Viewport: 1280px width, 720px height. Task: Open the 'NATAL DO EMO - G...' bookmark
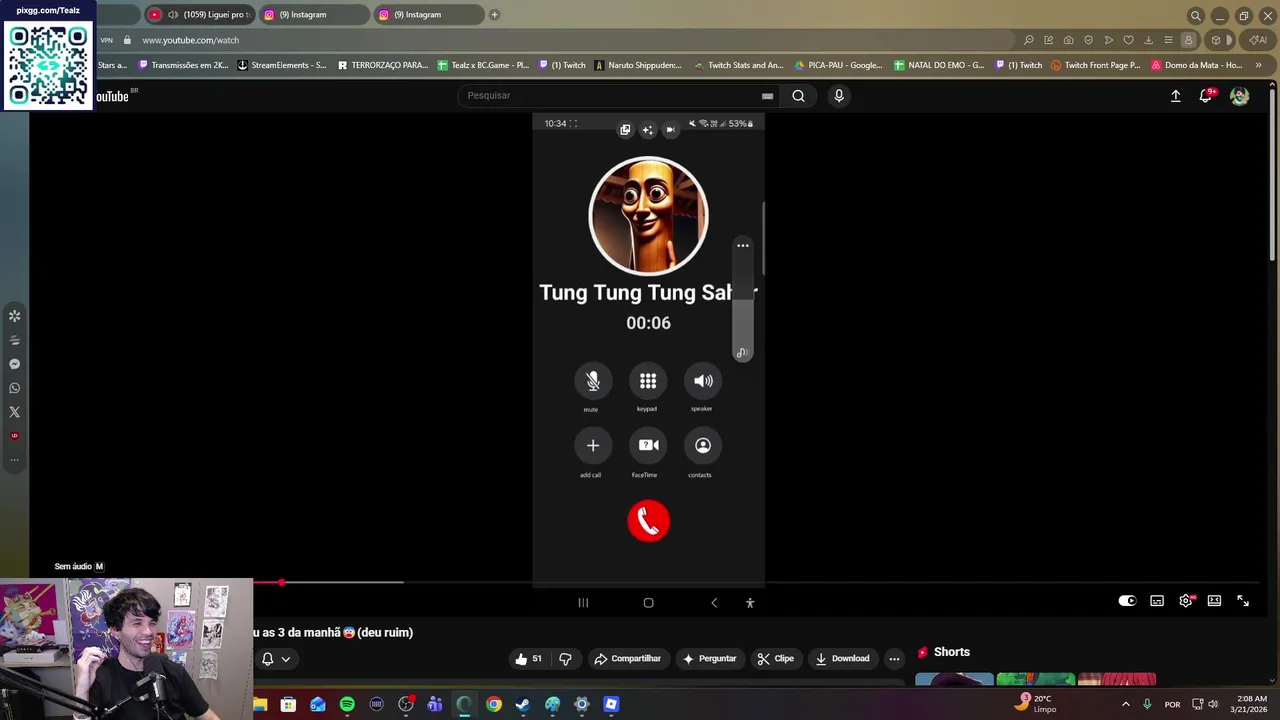pos(939,65)
